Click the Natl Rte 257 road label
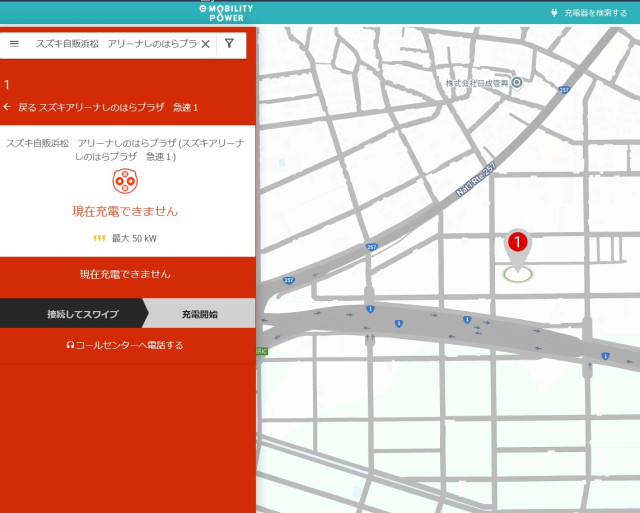The image size is (640, 513). (x=476, y=179)
